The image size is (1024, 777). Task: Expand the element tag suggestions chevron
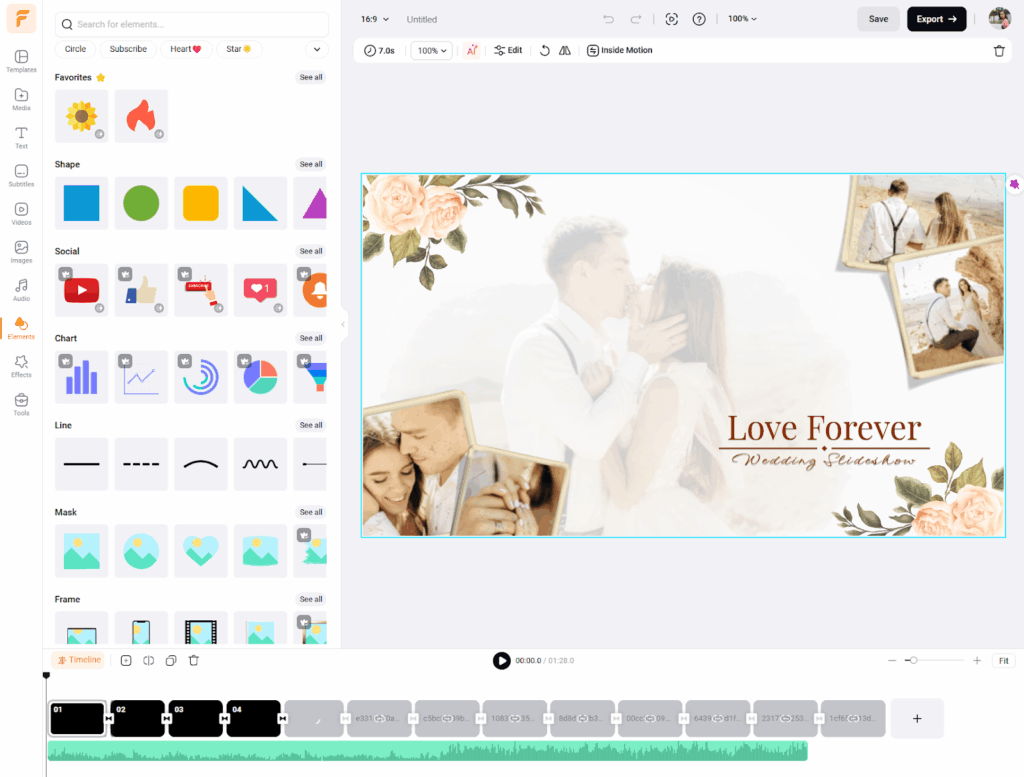coord(317,49)
